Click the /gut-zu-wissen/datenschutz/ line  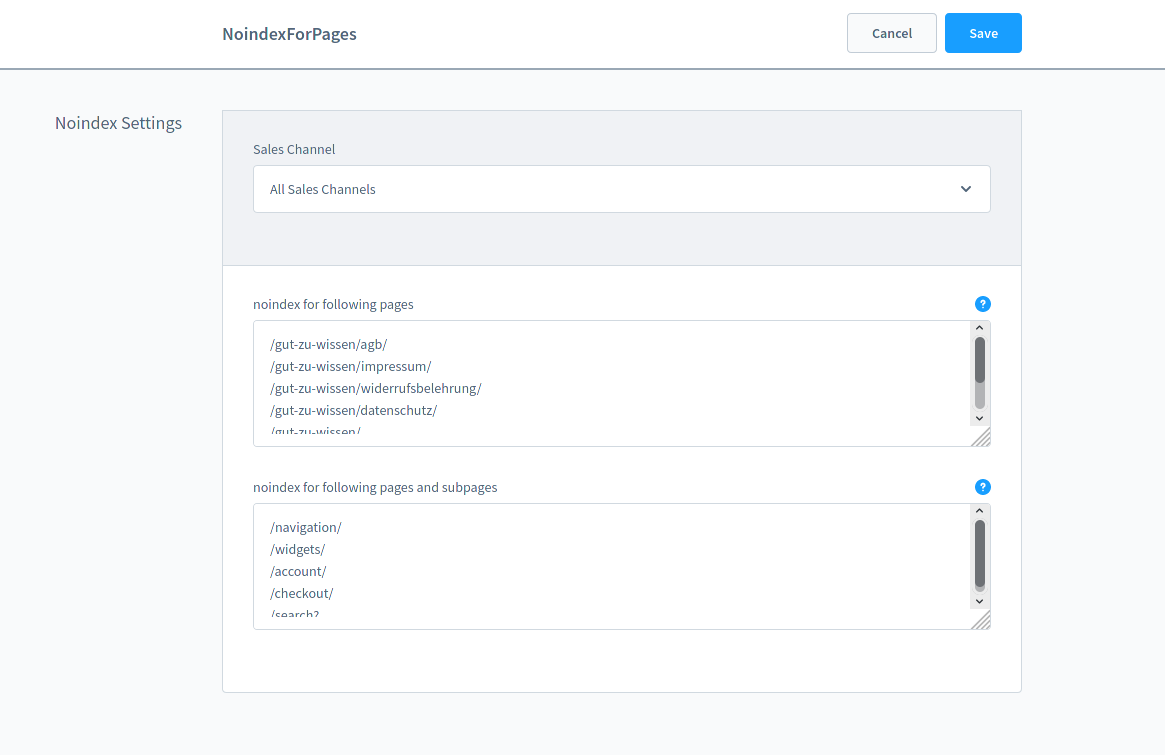point(354,410)
